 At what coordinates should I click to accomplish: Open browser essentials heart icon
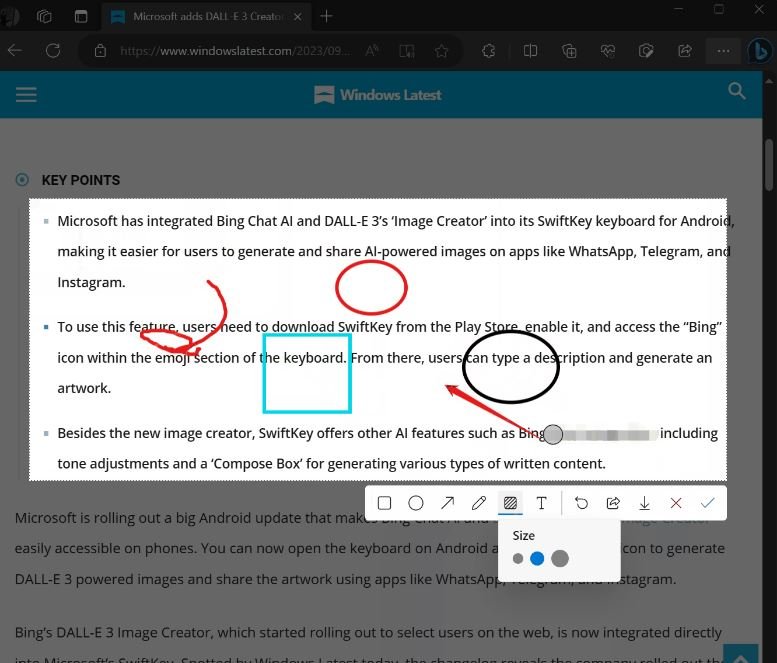coord(608,51)
